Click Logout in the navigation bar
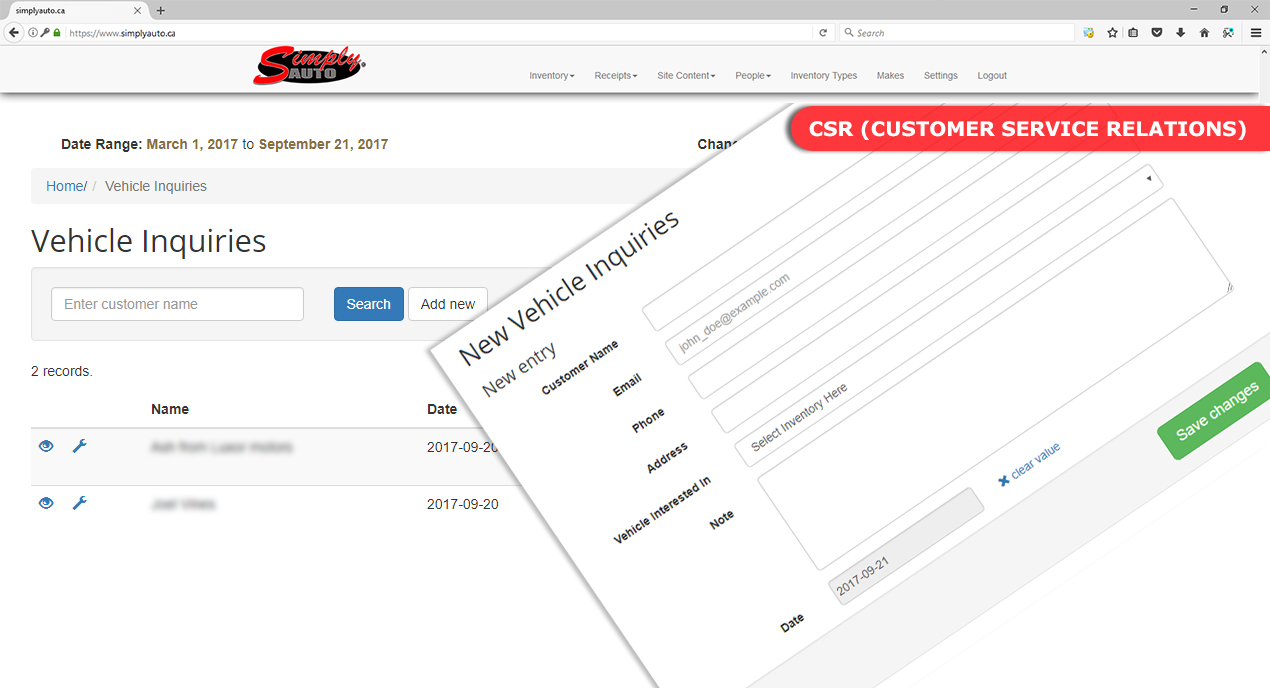The height and width of the screenshot is (688, 1270). 992,76
